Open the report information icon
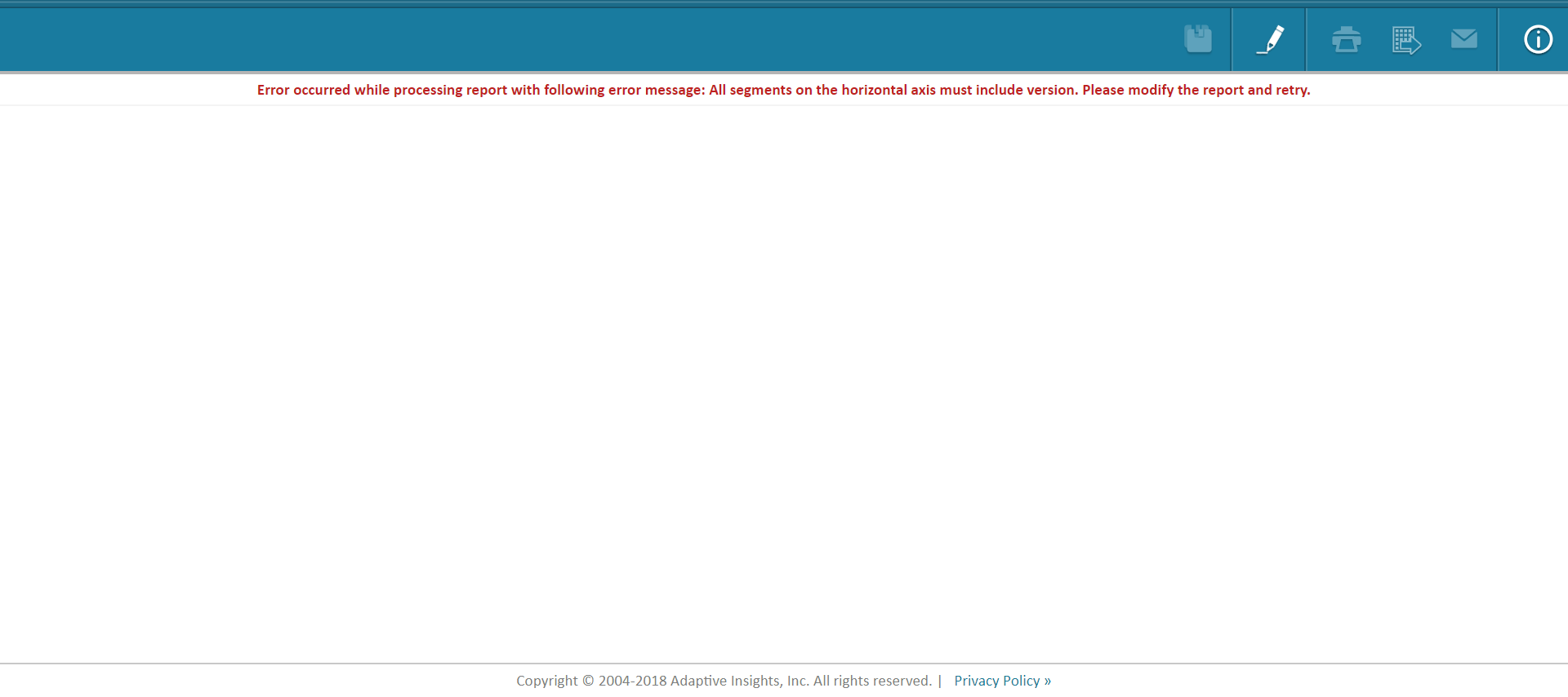 (1539, 39)
